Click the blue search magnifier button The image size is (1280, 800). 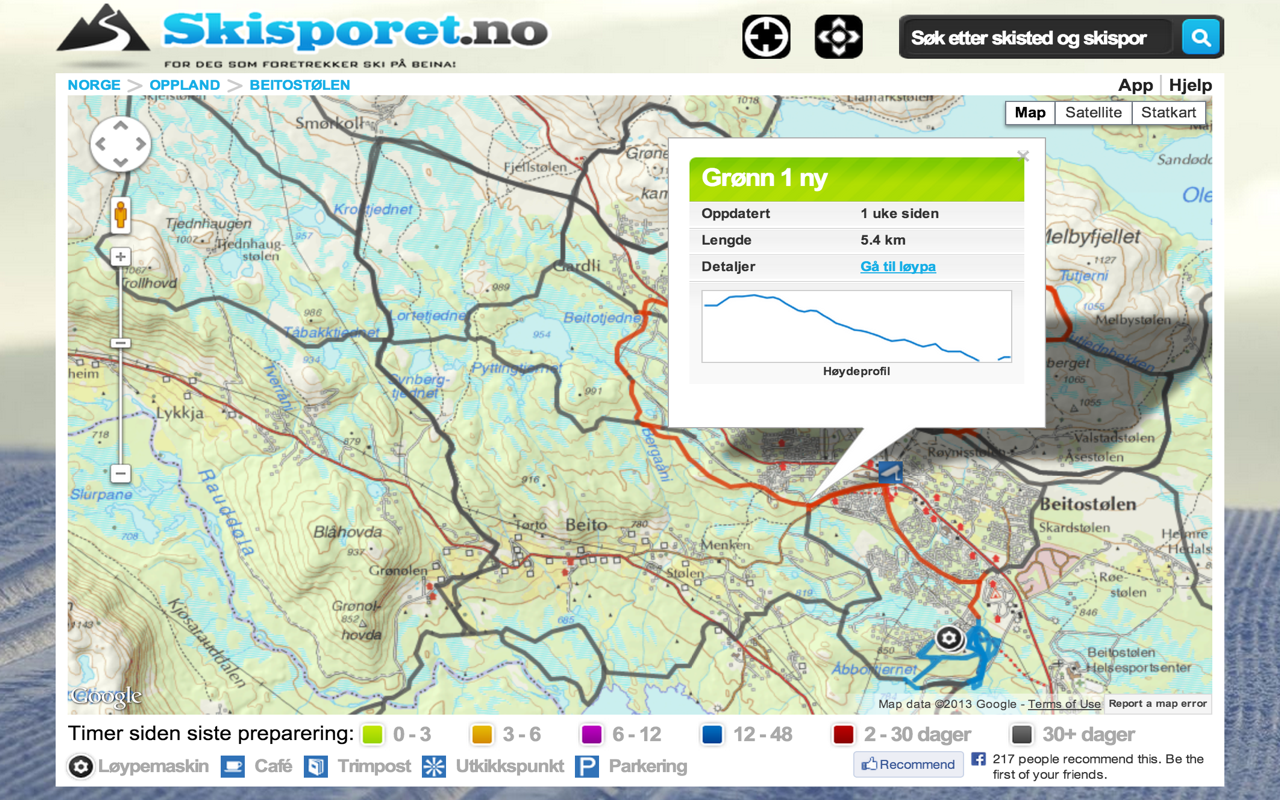[x=1201, y=38]
